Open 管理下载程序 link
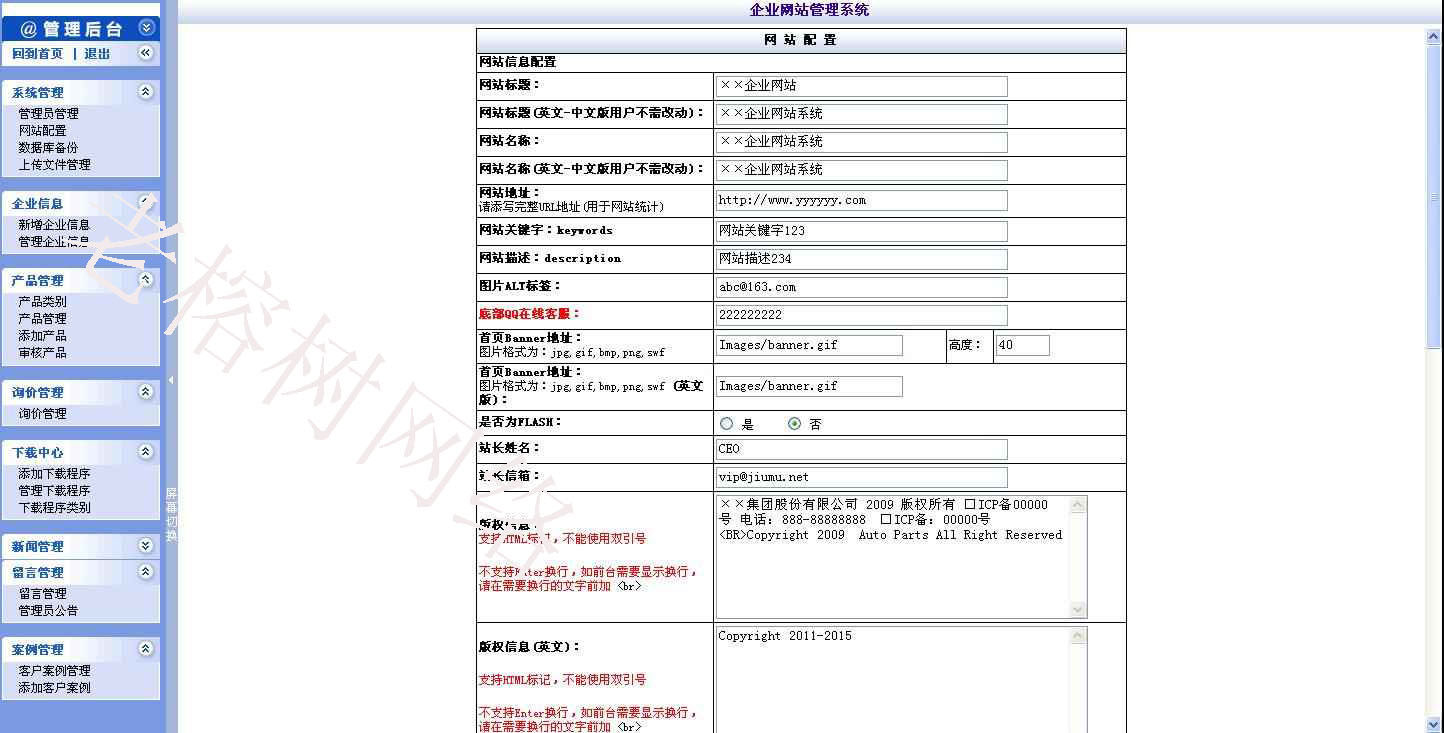The image size is (1444, 733). point(54,490)
